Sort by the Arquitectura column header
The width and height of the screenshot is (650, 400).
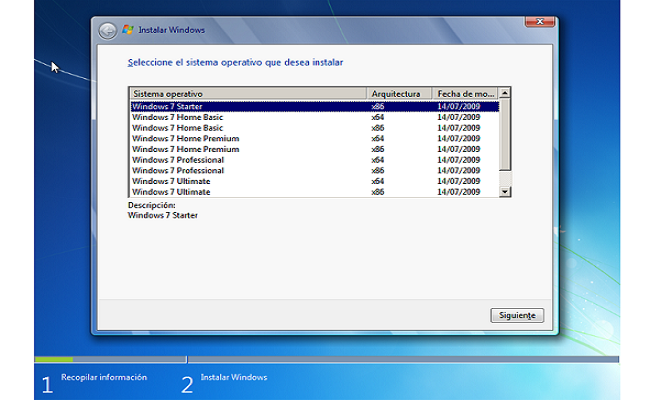(400, 93)
